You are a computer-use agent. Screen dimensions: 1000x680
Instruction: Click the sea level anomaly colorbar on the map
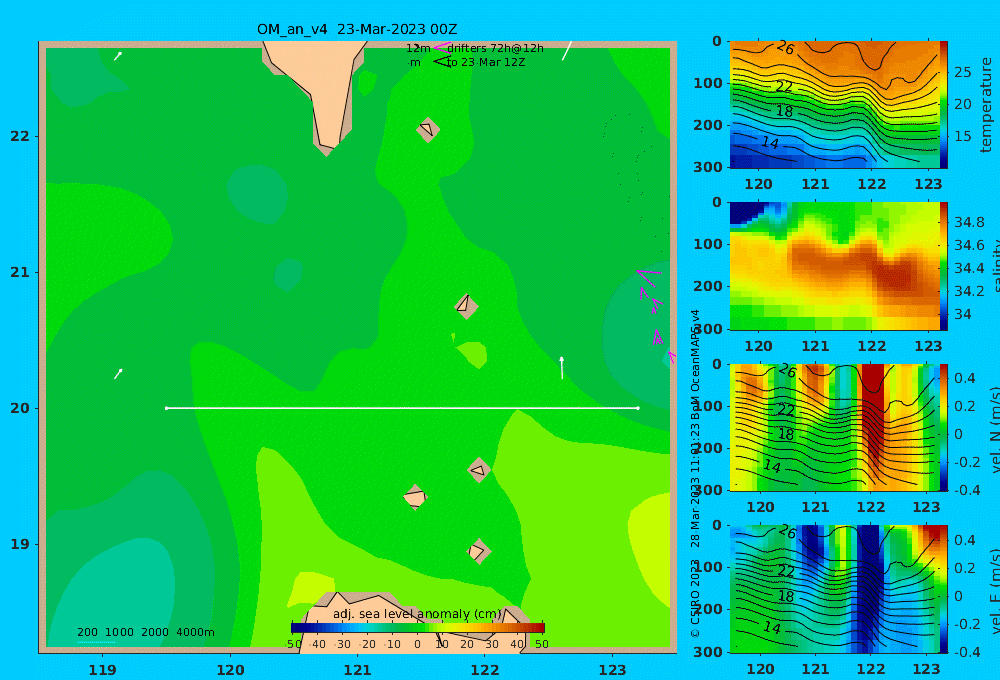click(418, 628)
